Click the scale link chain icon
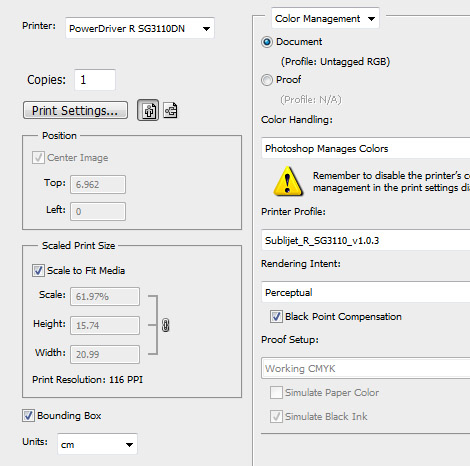This screenshot has height=466, width=470. [x=166, y=325]
